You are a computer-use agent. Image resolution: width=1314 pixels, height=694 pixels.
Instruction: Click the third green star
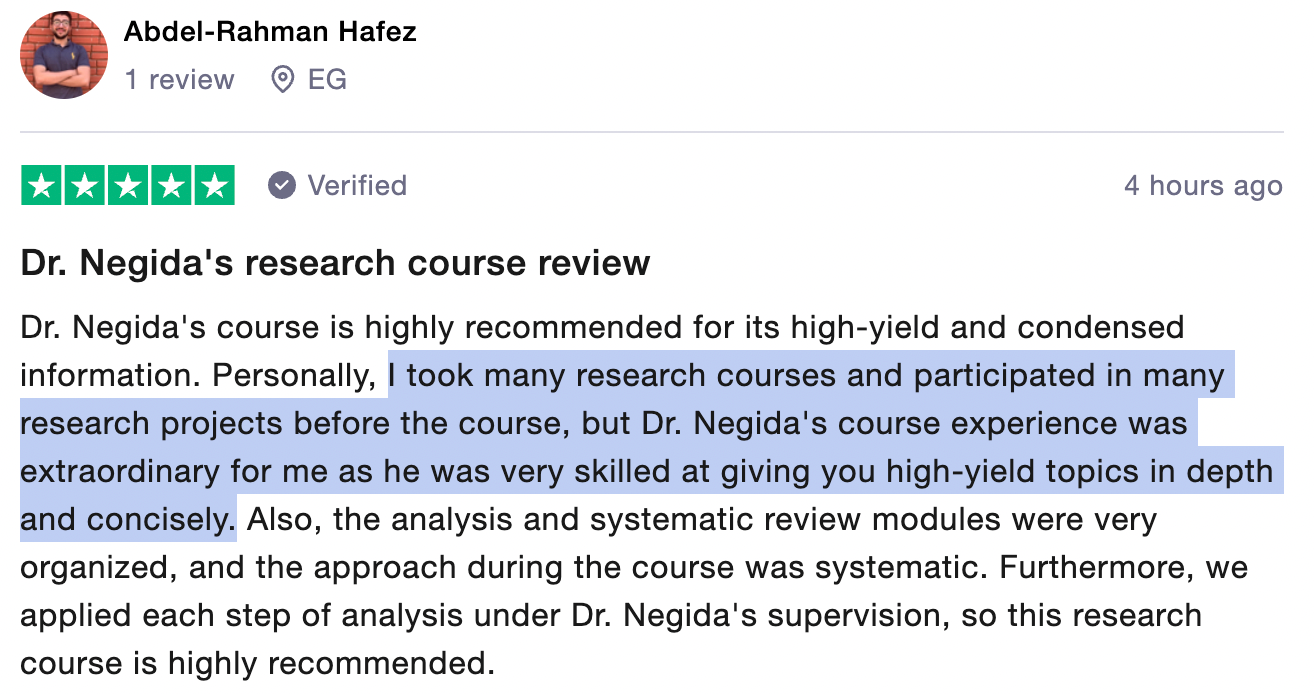click(128, 186)
